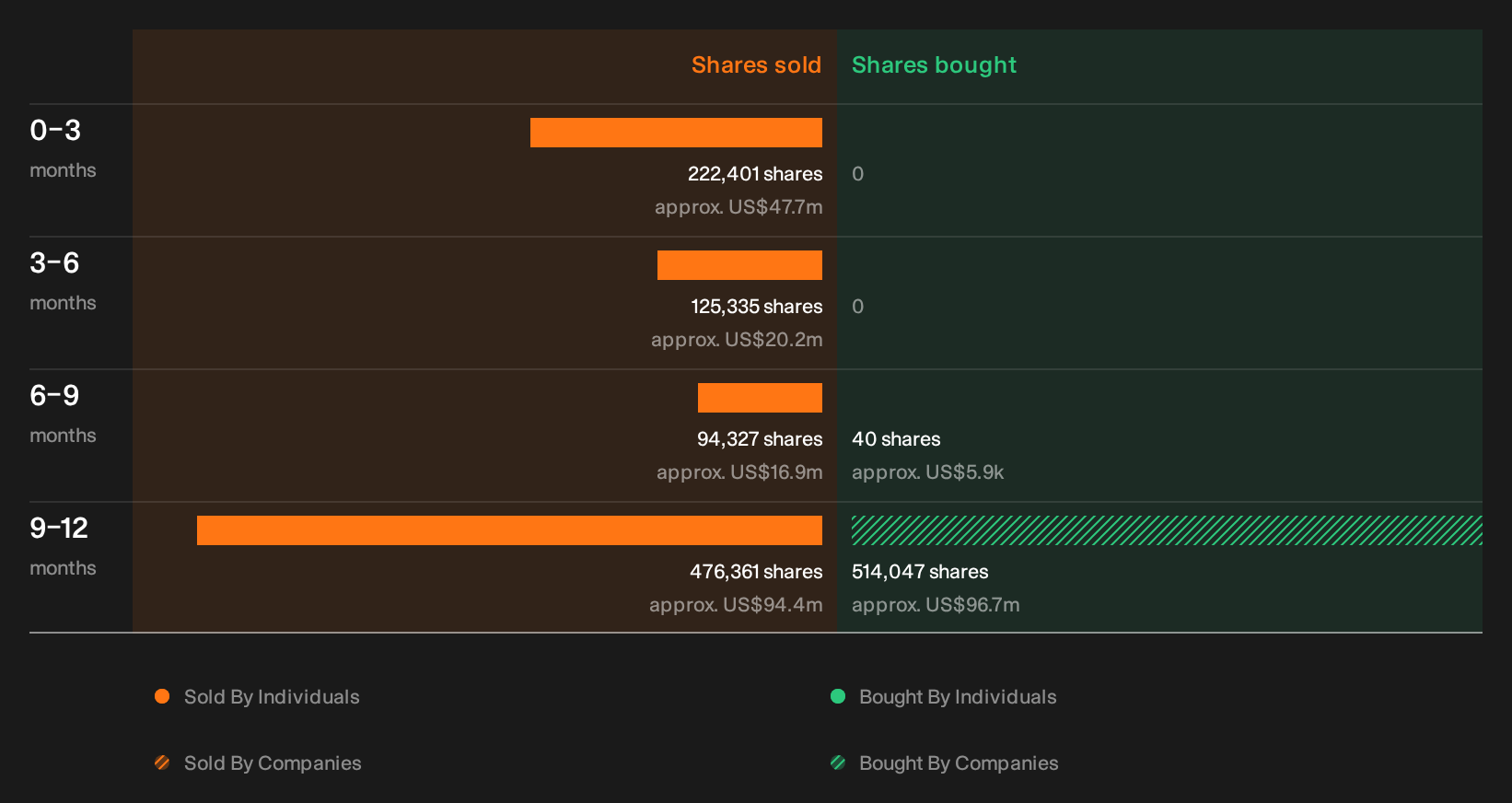Click the 125,335 shares value

[757, 307]
